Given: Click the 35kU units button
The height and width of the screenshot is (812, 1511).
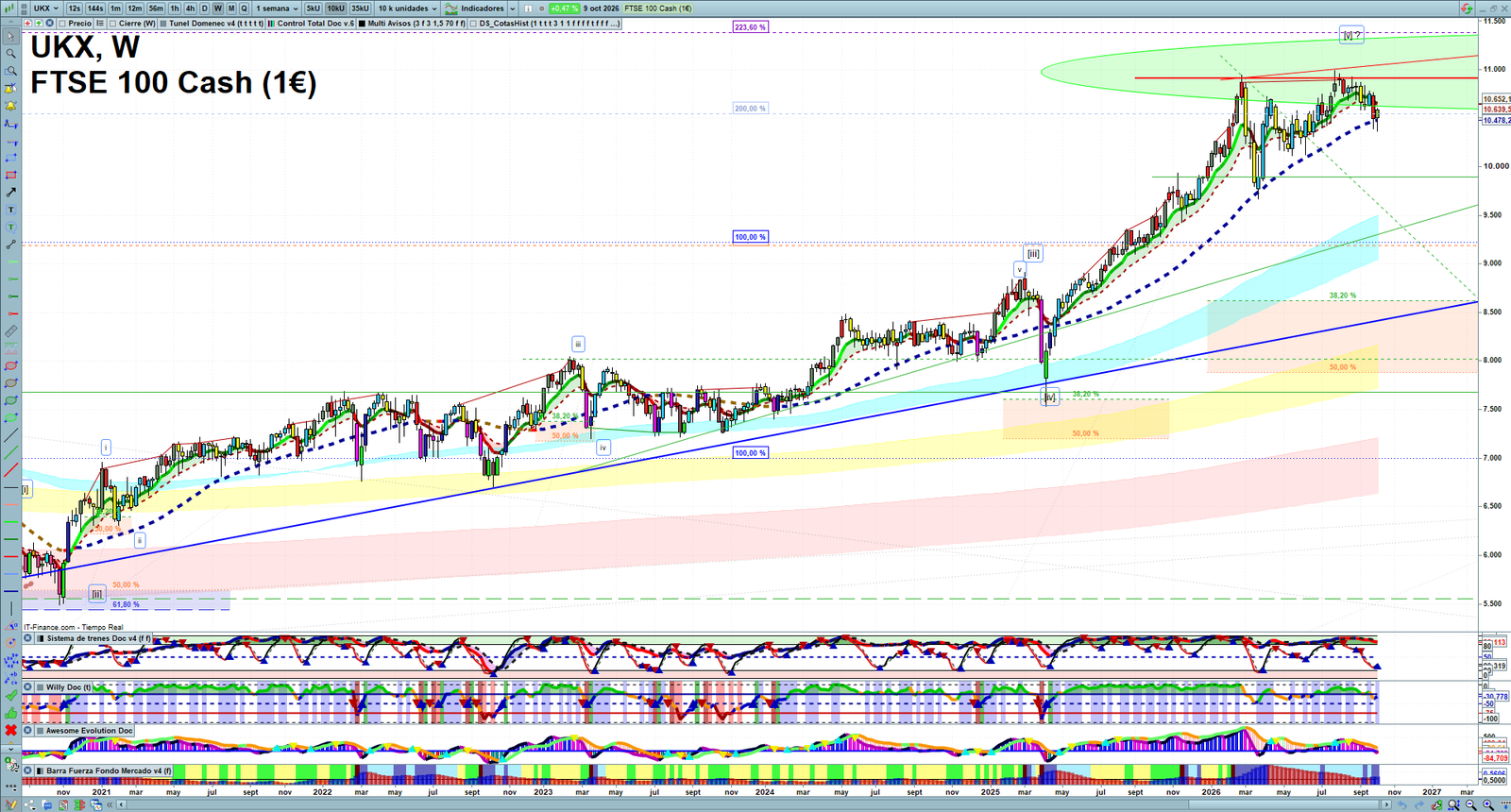Looking at the screenshot, I should 360,8.
